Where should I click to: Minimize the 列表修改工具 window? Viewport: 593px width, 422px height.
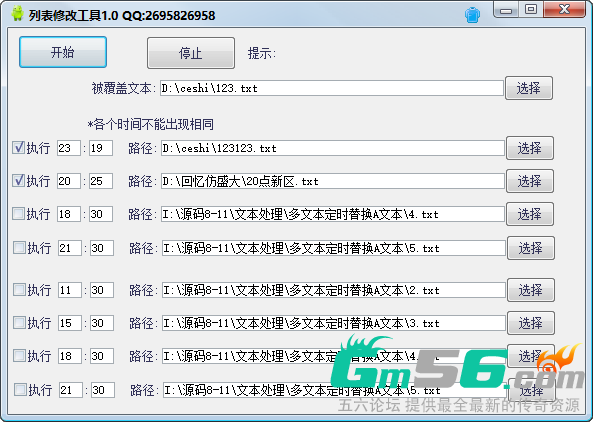click(x=506, y=10)
